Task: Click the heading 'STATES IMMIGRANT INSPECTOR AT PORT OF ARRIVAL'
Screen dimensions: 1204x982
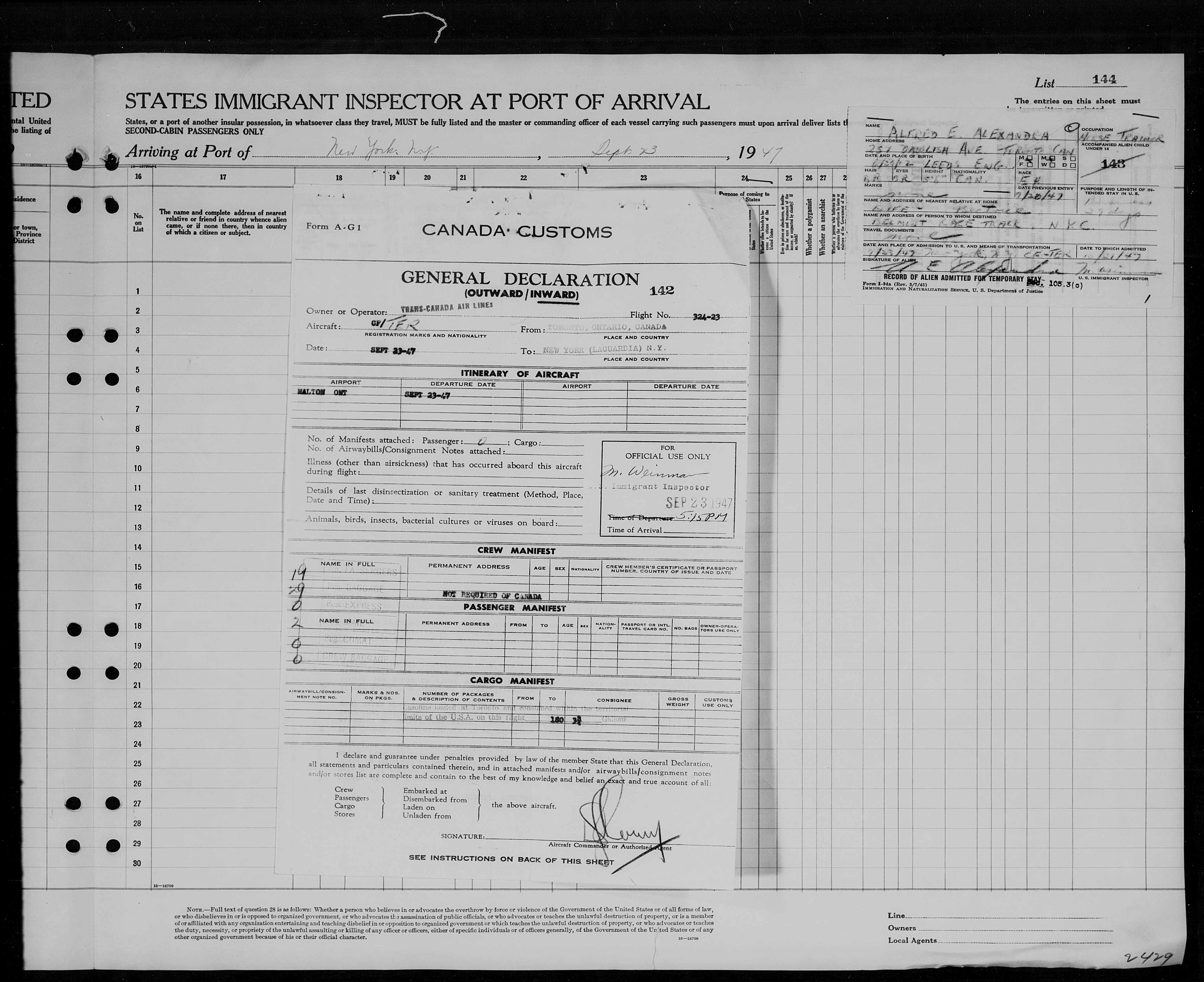Action: coord(417,102)
